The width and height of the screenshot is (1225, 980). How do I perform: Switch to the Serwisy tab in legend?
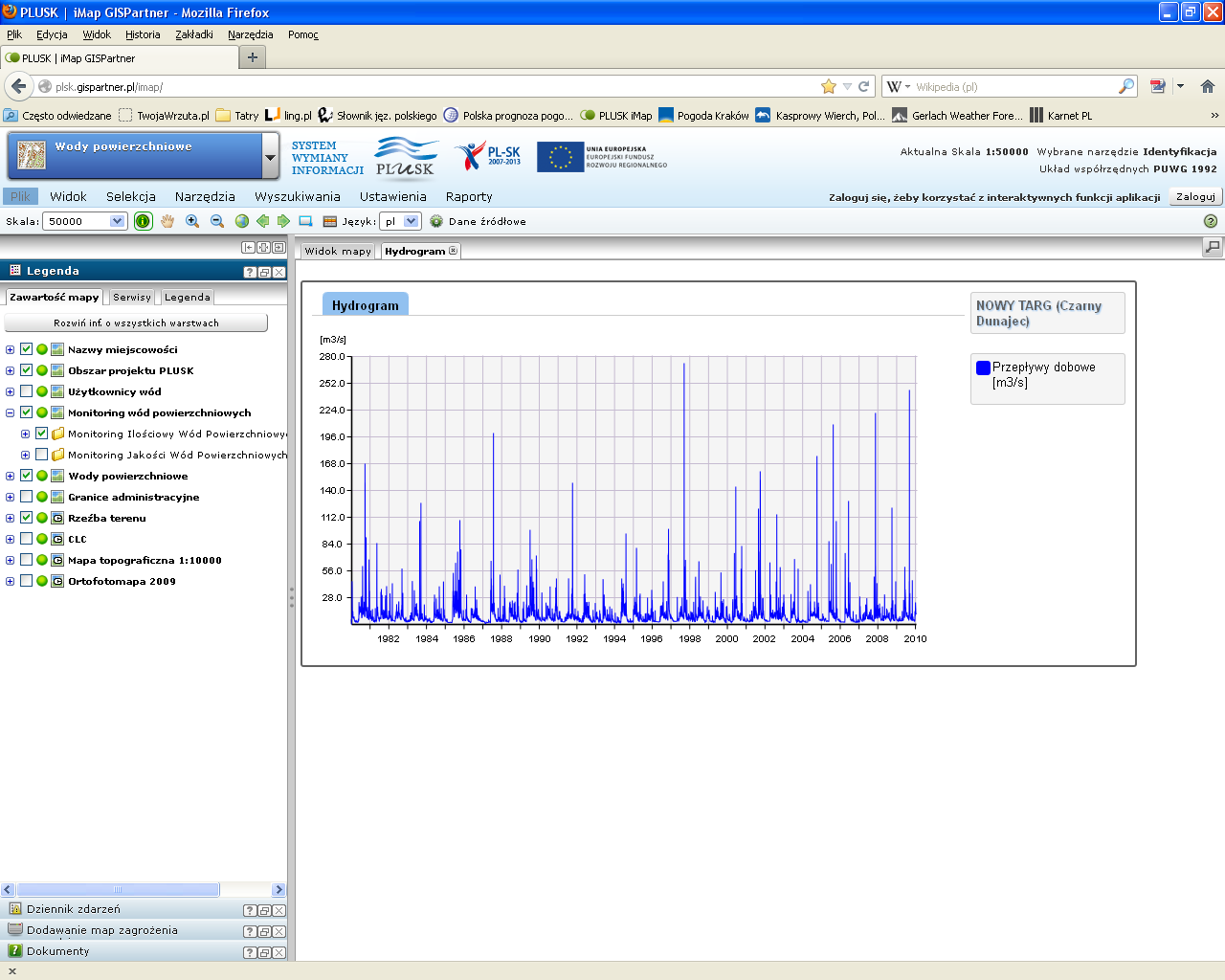pyautogui.click(x=132, y=297)
